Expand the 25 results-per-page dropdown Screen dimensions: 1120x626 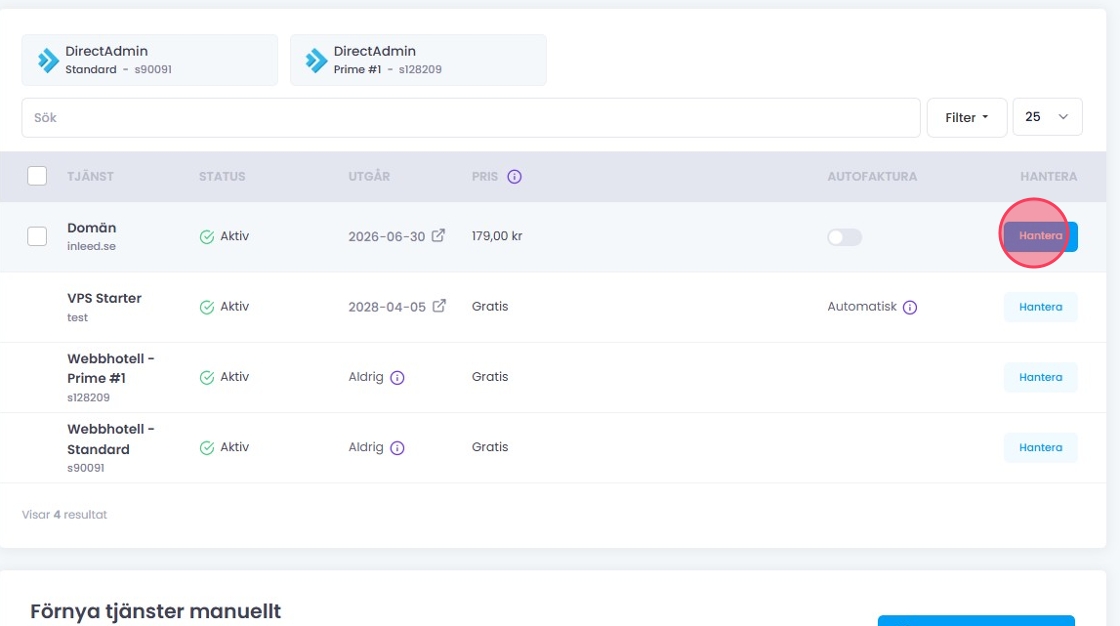1047,117
